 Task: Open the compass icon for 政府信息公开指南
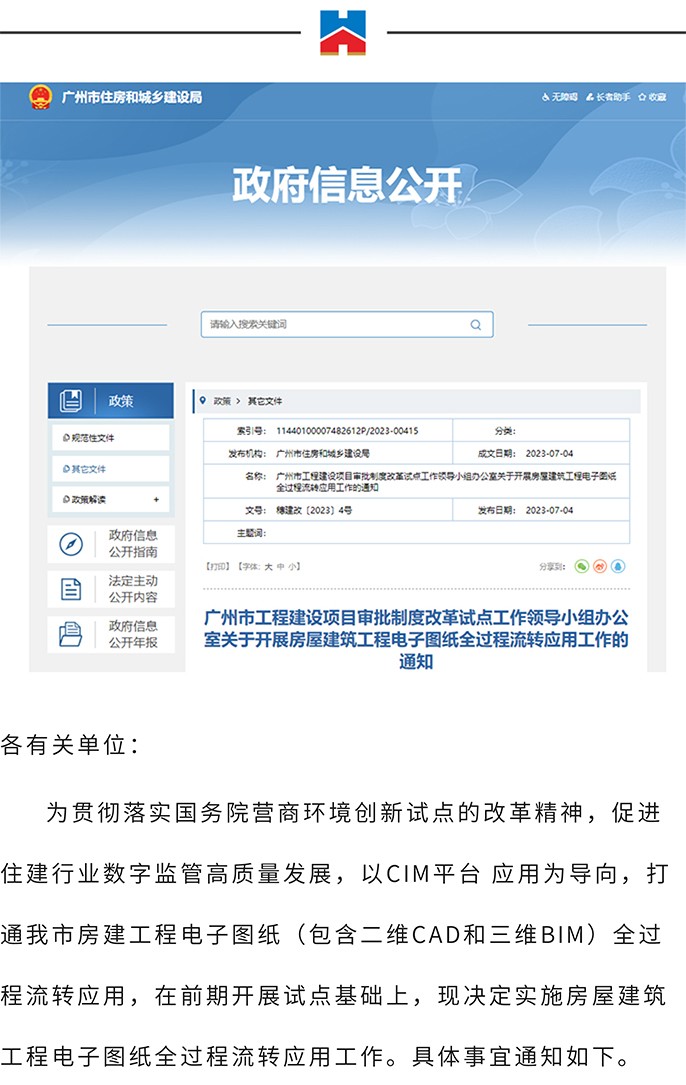point(71,544)
